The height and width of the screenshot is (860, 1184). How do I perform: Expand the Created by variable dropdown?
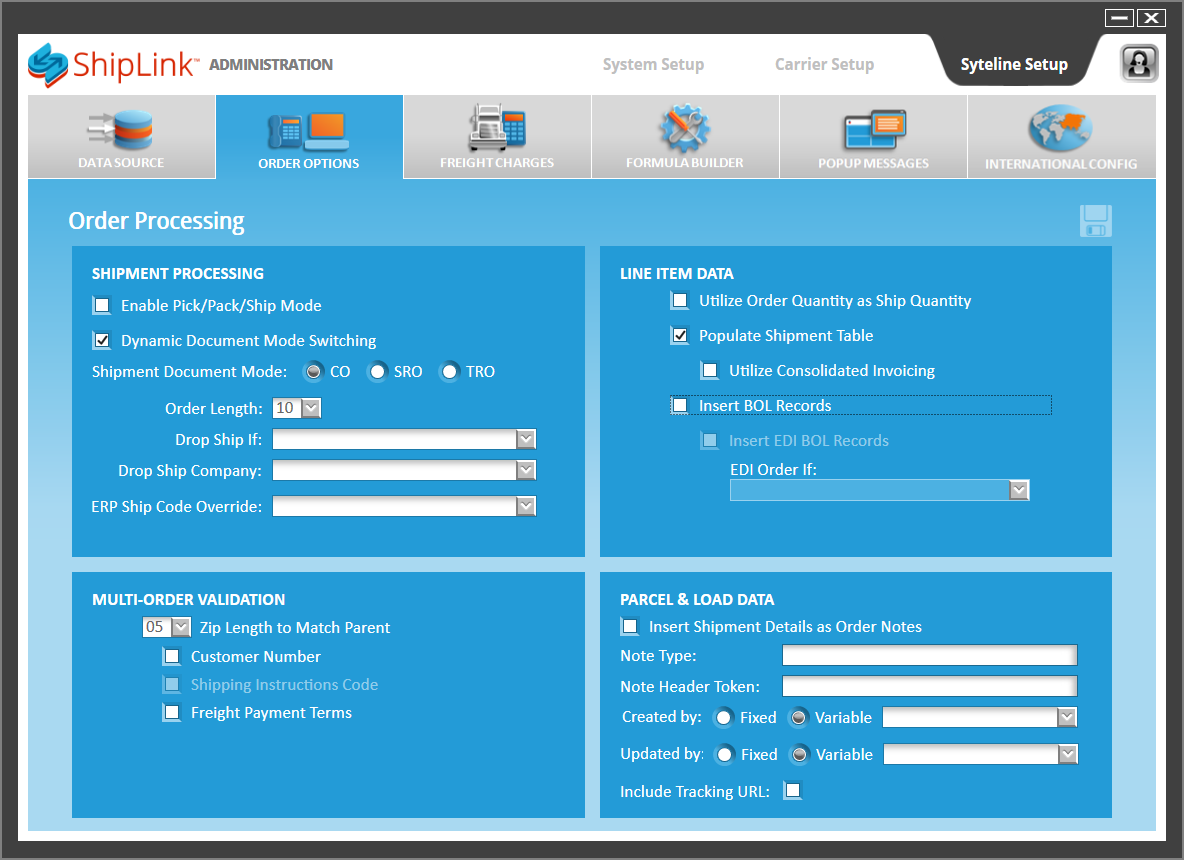point(1066,717)
